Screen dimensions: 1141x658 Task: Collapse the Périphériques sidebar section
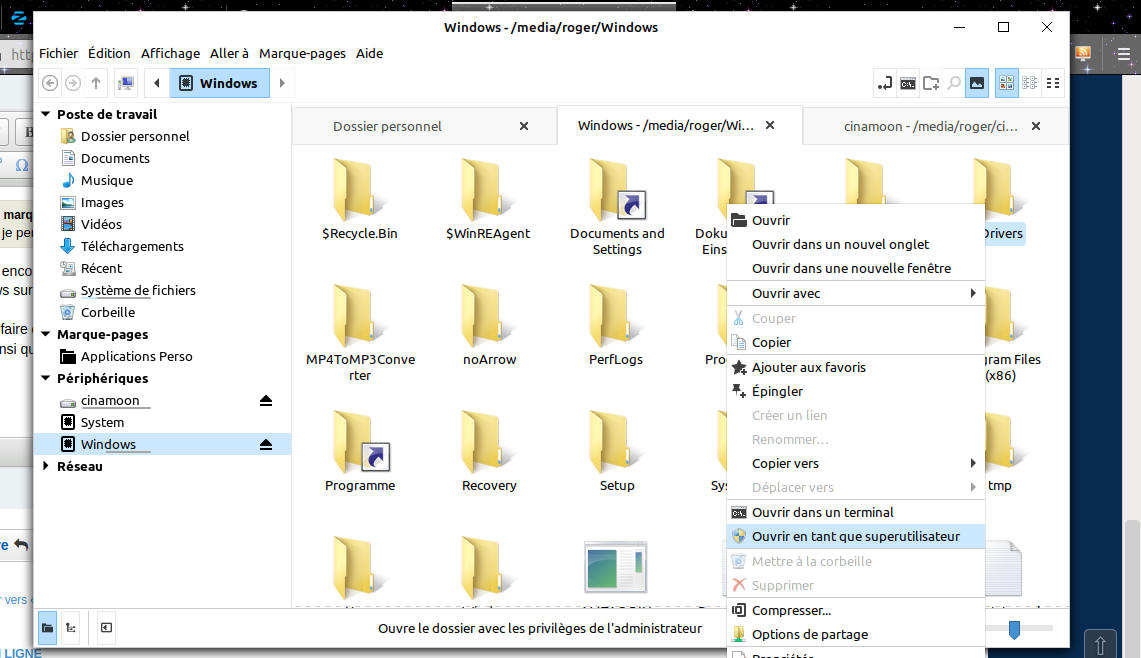point(46,379)
